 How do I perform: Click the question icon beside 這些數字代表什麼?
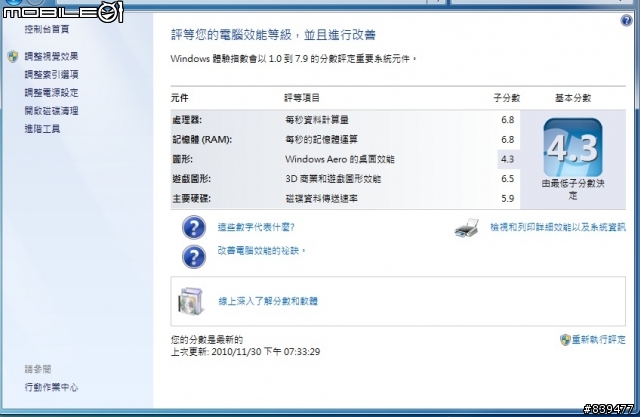[x=194, y=227]
